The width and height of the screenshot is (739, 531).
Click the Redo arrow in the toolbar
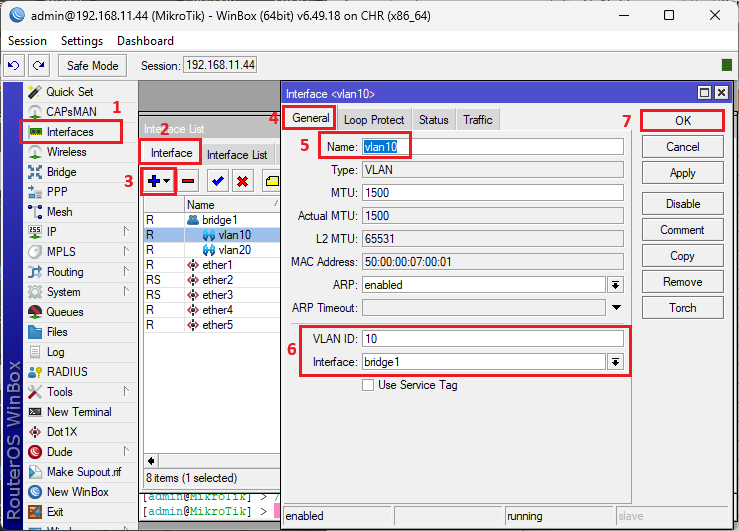[x=38, y=65]
